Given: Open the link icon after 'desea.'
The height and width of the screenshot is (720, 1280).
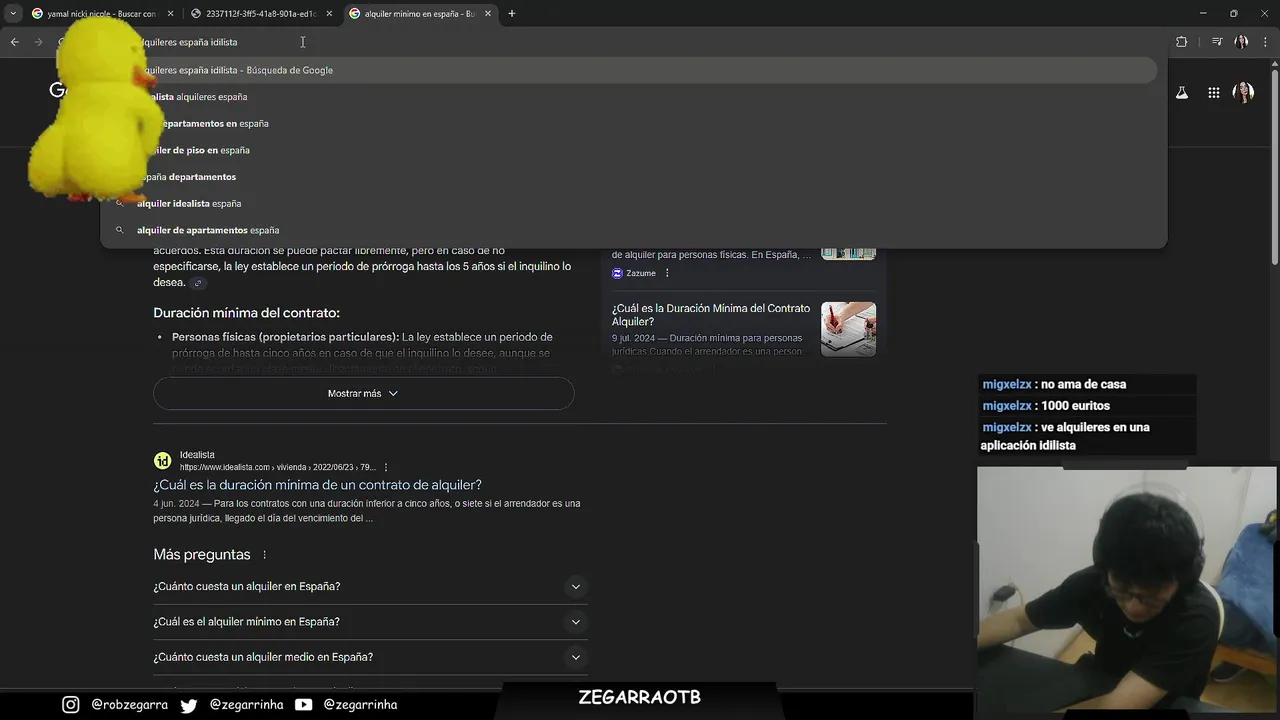Looking at the screenshot, I should pyautogui.click(x=198, y=283).
